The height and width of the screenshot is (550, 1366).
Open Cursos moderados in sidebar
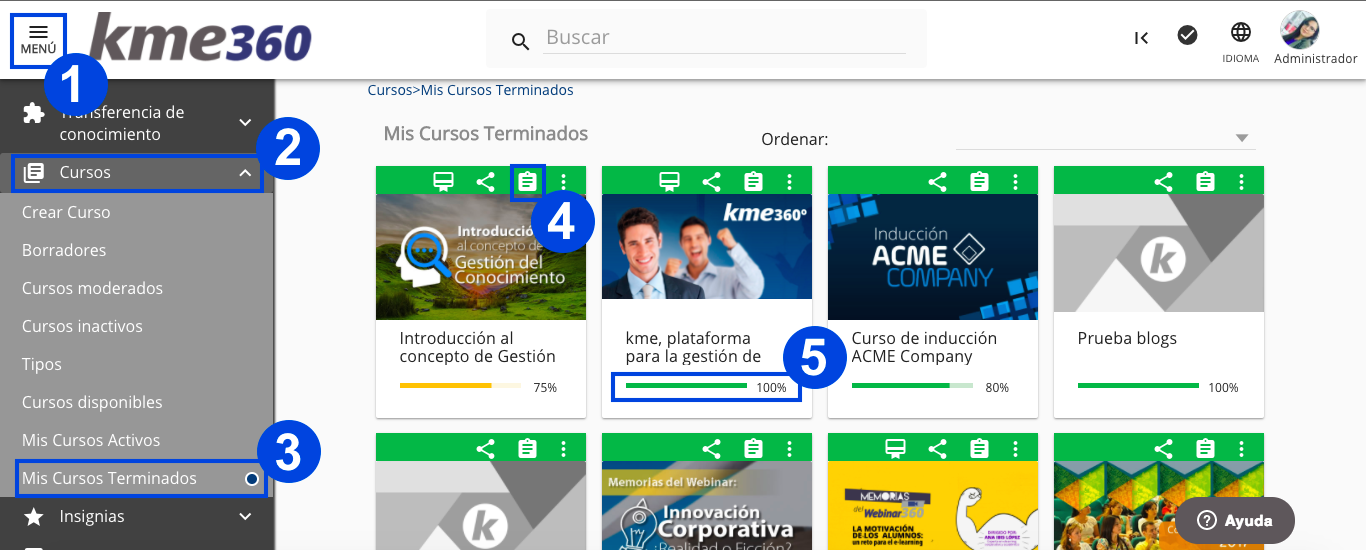(92, 288)
